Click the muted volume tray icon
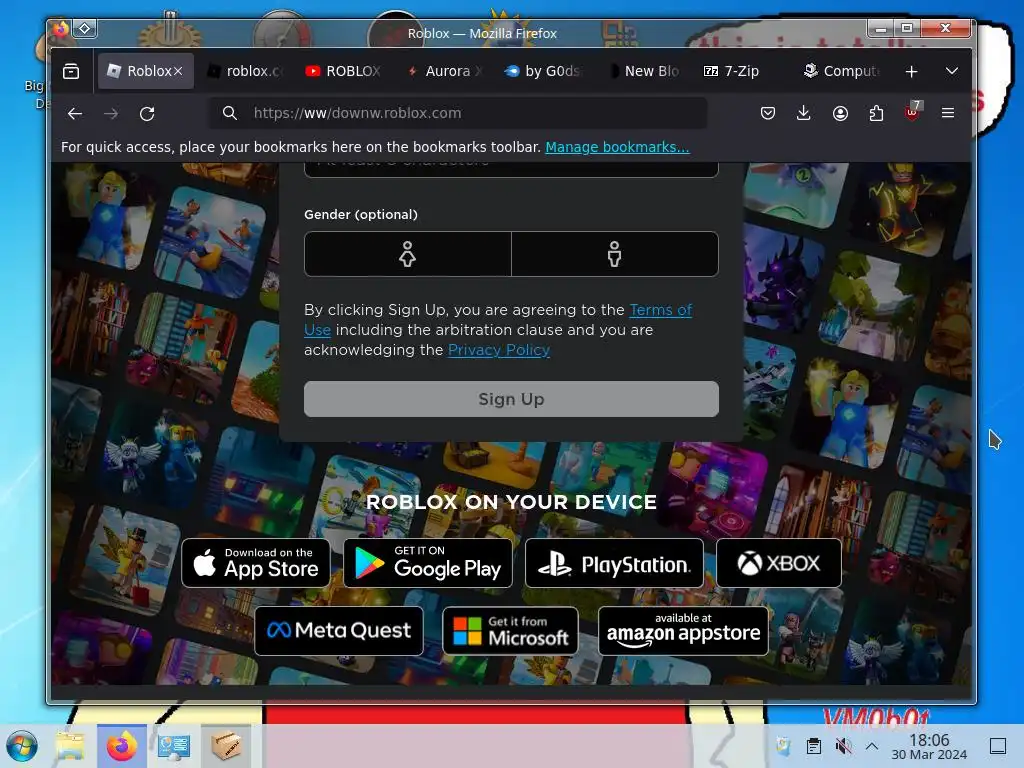This screenshot has width=1024, height=768. point(843,746)
